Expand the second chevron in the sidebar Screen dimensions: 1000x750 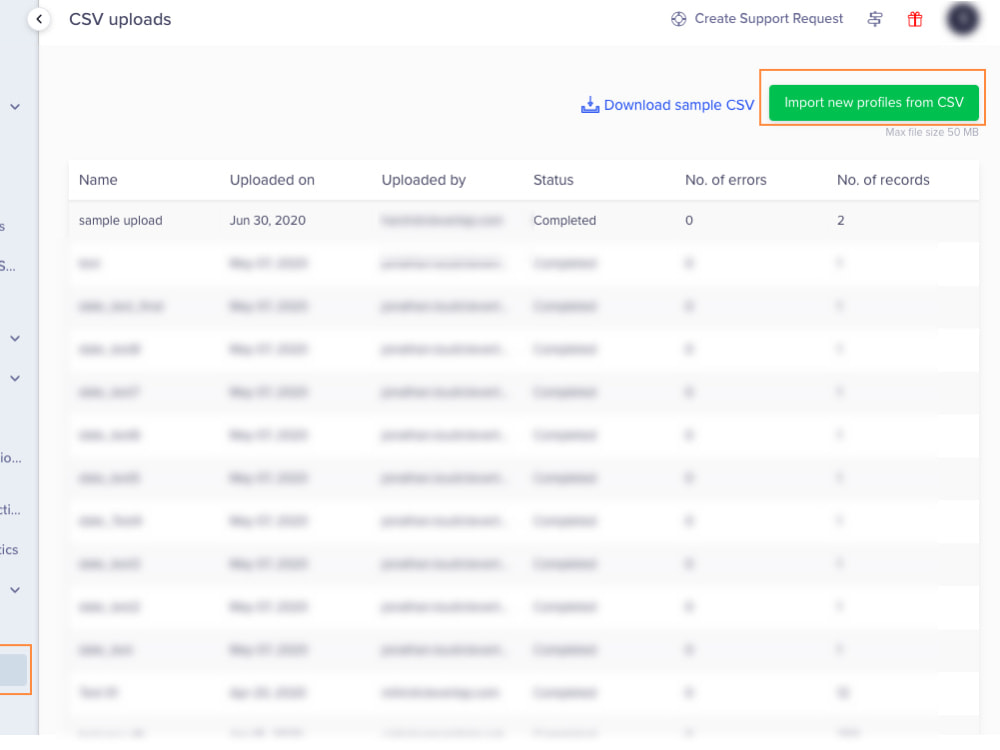[x=14, y=338]
